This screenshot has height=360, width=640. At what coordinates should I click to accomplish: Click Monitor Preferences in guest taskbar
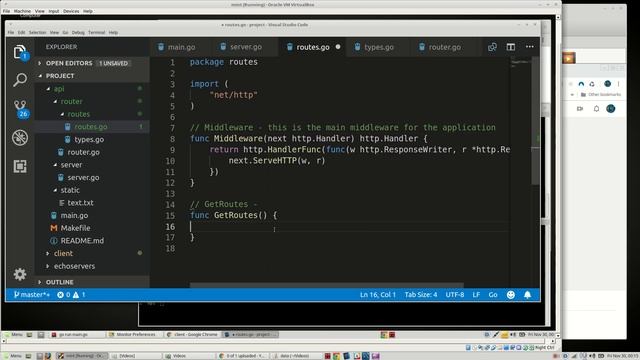132,334
